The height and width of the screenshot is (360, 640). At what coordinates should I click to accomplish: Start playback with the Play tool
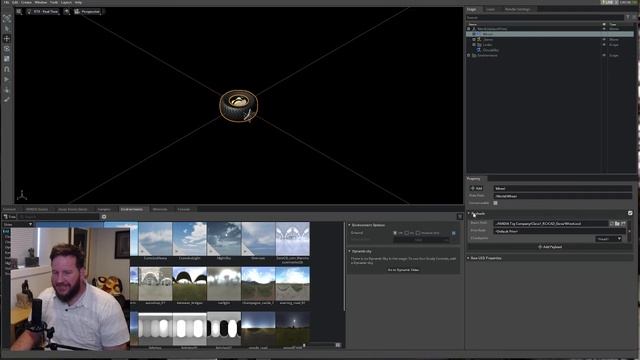[x=7, y=79]
